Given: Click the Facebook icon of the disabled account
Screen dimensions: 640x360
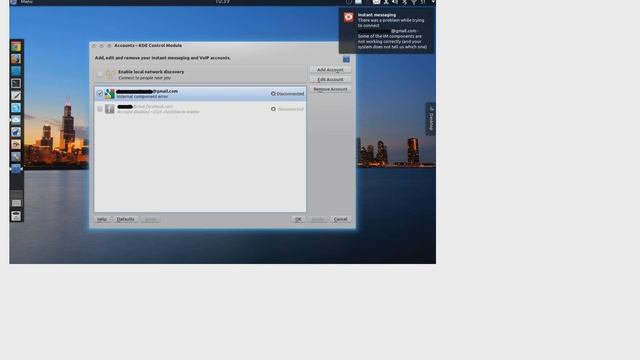Looking at the screenshot, I should click(x=109, y=109).
